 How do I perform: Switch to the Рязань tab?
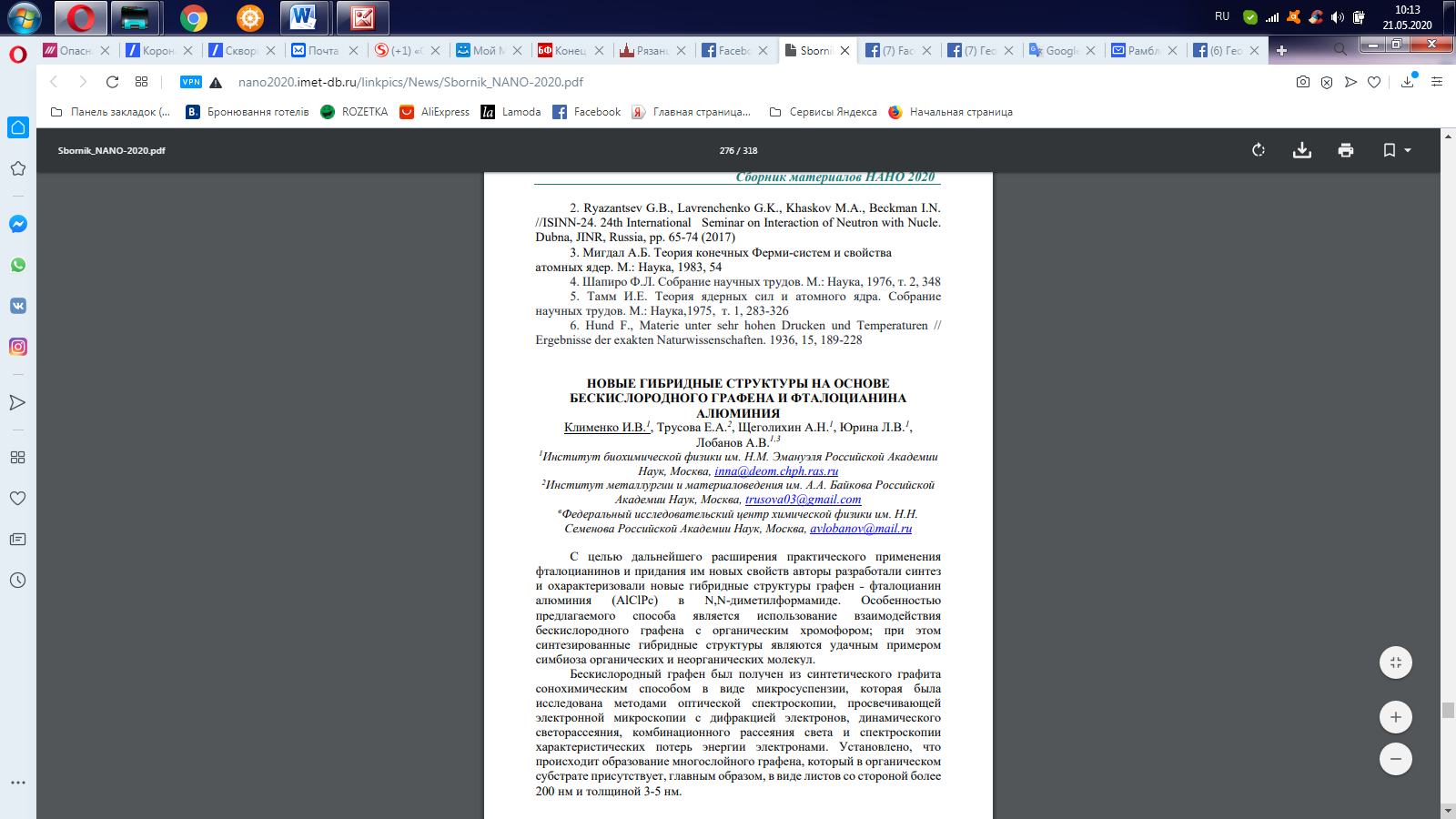tap(652, 51)
